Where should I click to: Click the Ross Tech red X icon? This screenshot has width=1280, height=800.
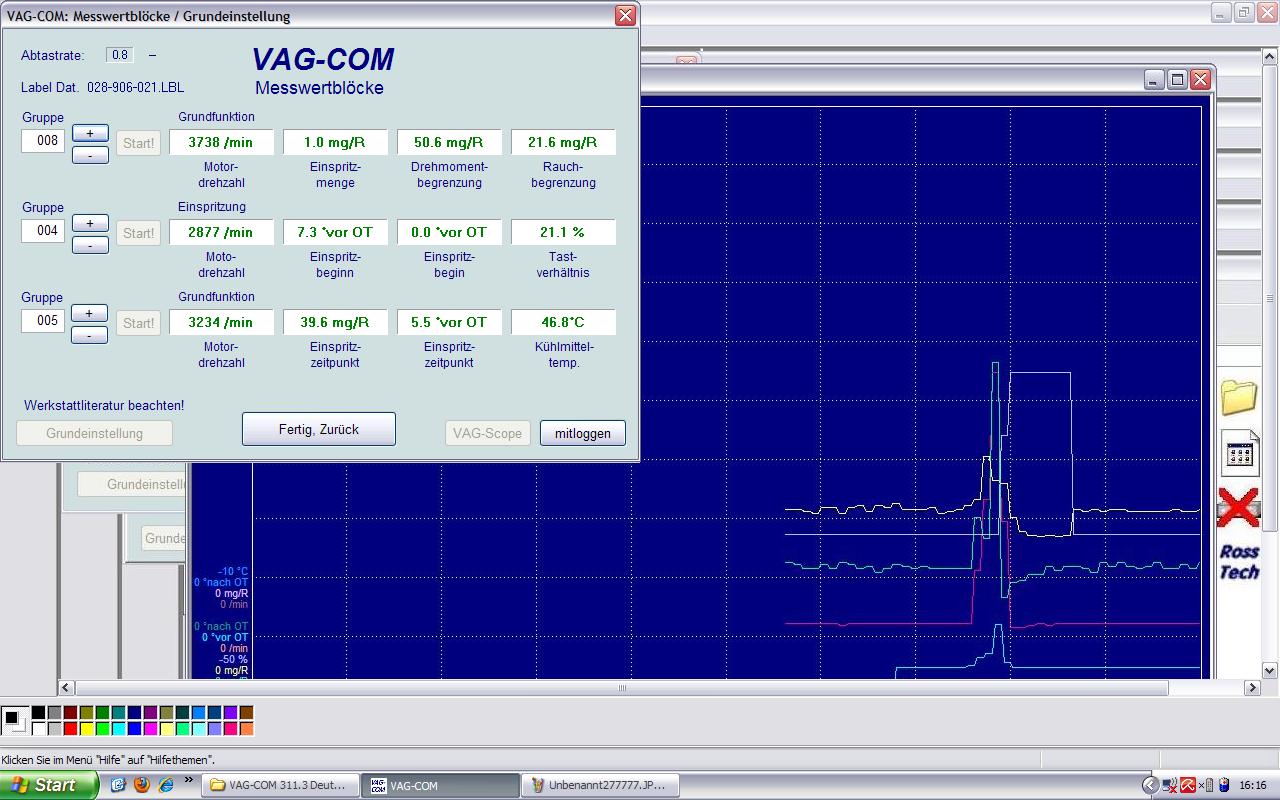click(1238, 508)
